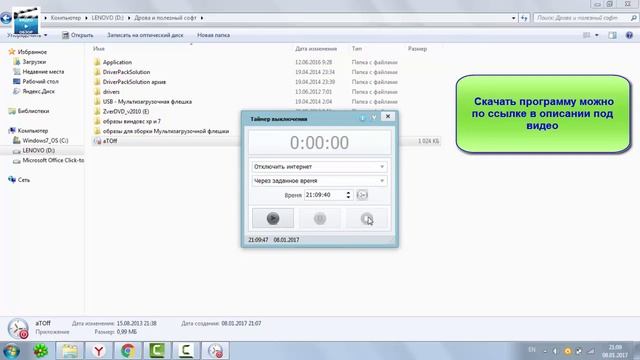640x360 pixels.
Task: Create a folder with Новая папка
Action: click(x=213, y=35)
